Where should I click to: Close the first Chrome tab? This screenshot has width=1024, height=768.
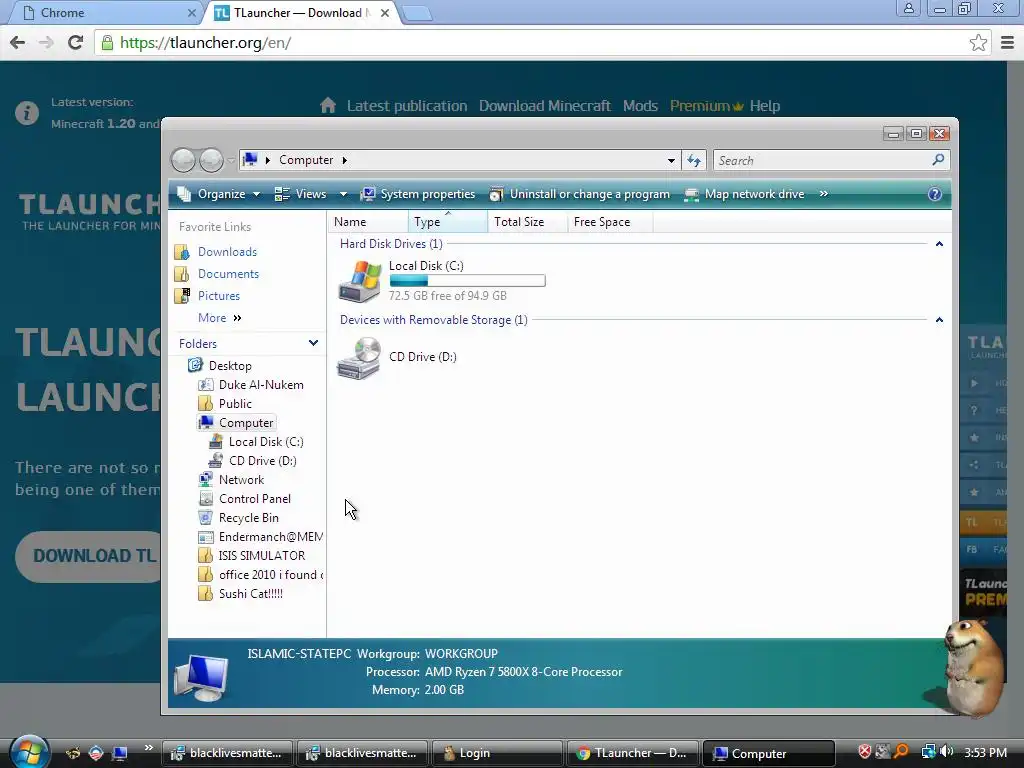pyautogui.click(x=191, y=12)
